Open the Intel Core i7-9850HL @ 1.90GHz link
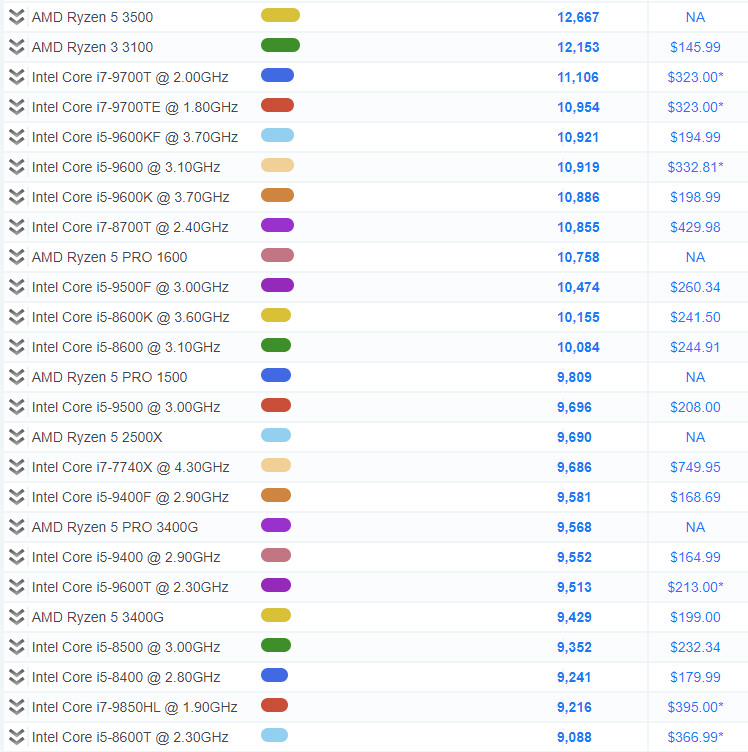 [x=135, y=707]
